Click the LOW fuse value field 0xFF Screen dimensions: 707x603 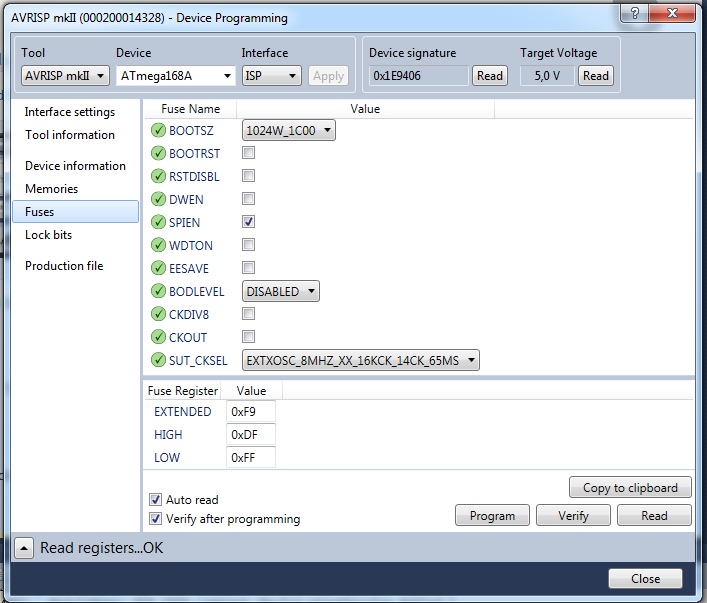tap(251, 458)
